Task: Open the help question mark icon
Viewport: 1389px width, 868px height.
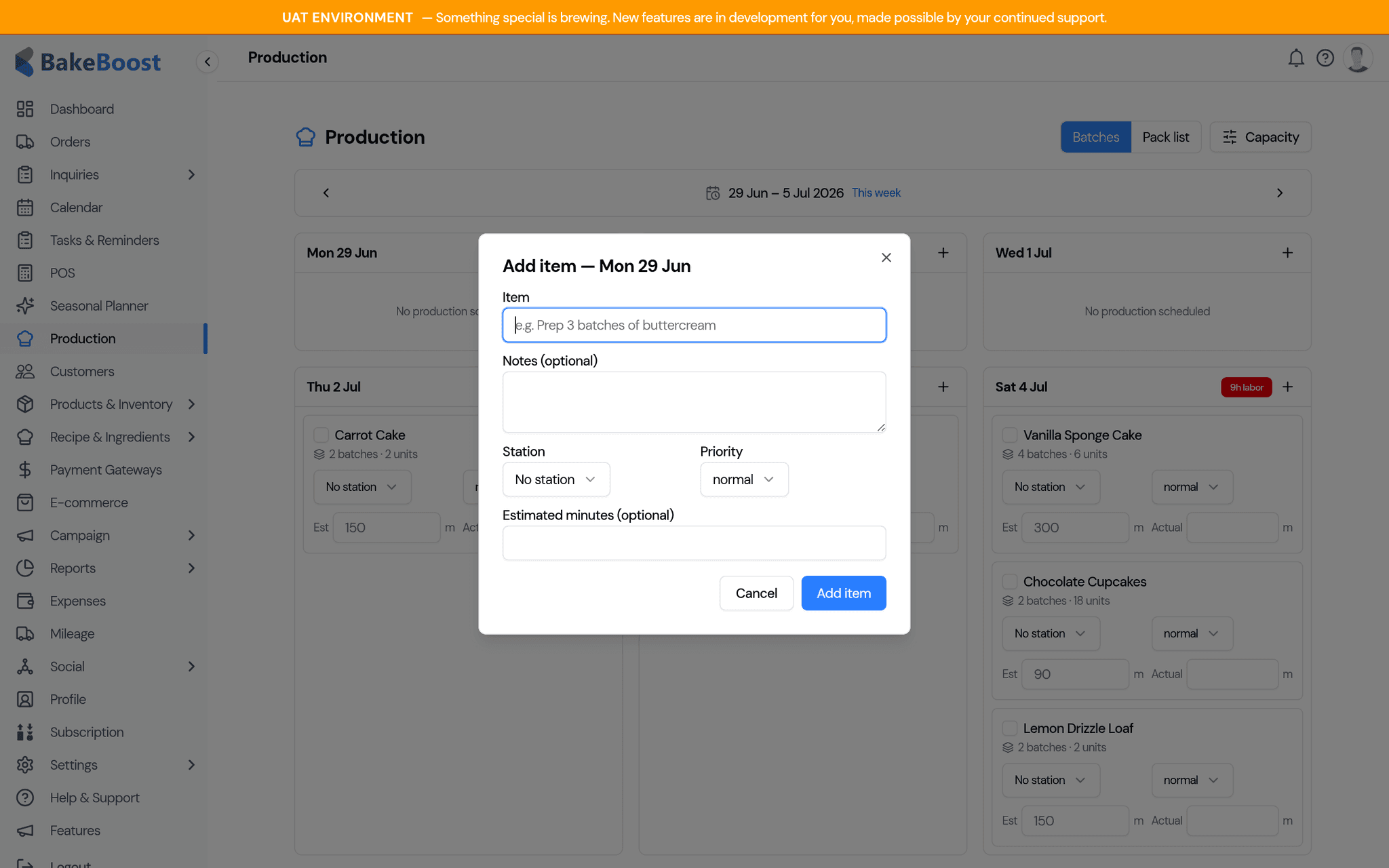Action: tap(1325, 58)
